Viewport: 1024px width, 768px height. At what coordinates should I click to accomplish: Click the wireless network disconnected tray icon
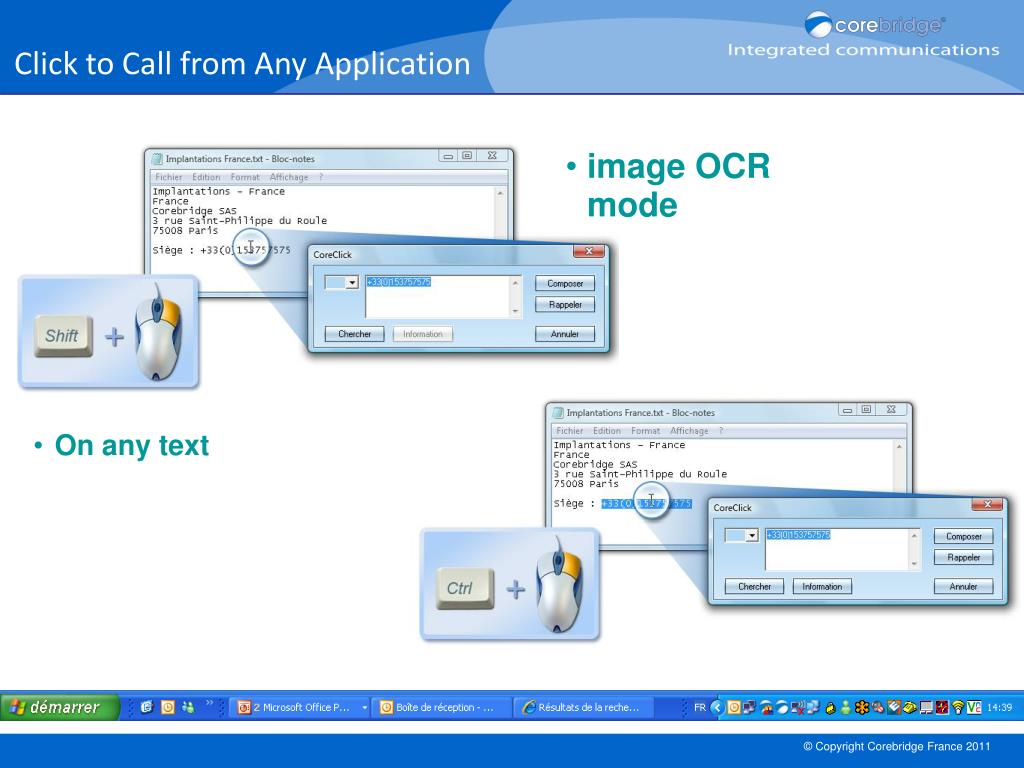coord(797,707)
